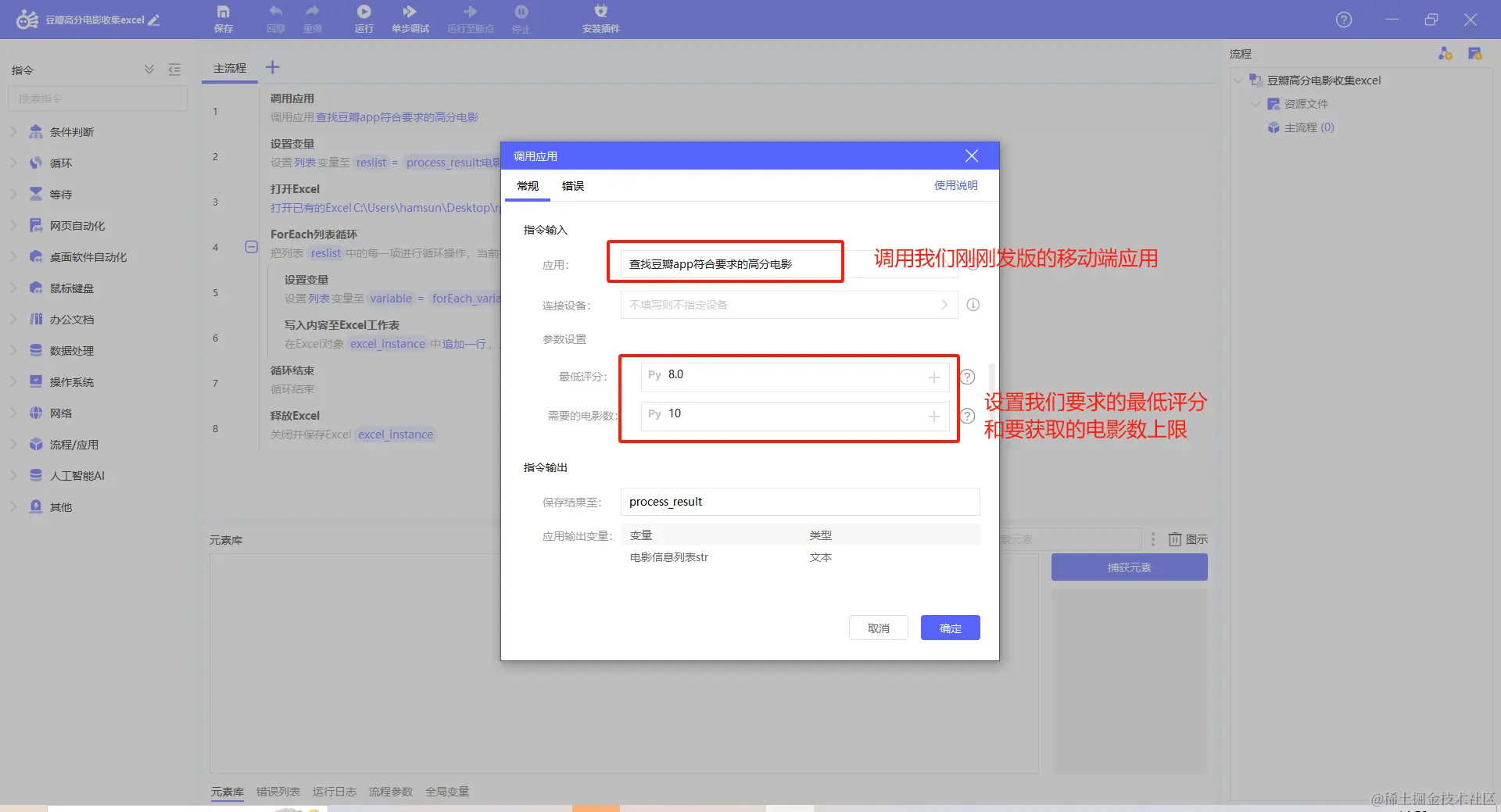Click plus icon in 最低评分 input
Image resolution: width=1501 pixels, height=812 pixels.
[x=934, y=377]
